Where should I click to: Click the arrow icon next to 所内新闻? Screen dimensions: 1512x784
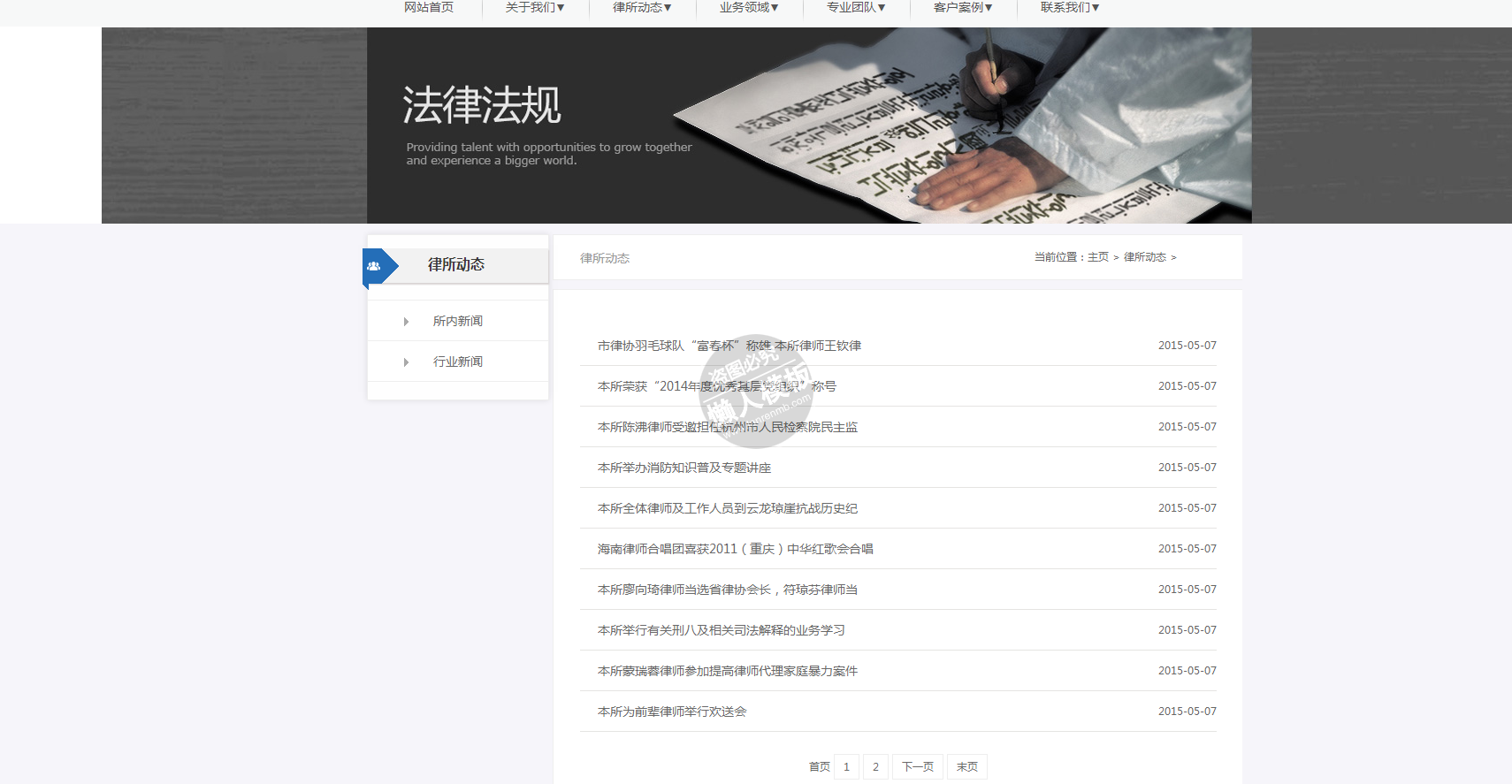click(406, 322)
